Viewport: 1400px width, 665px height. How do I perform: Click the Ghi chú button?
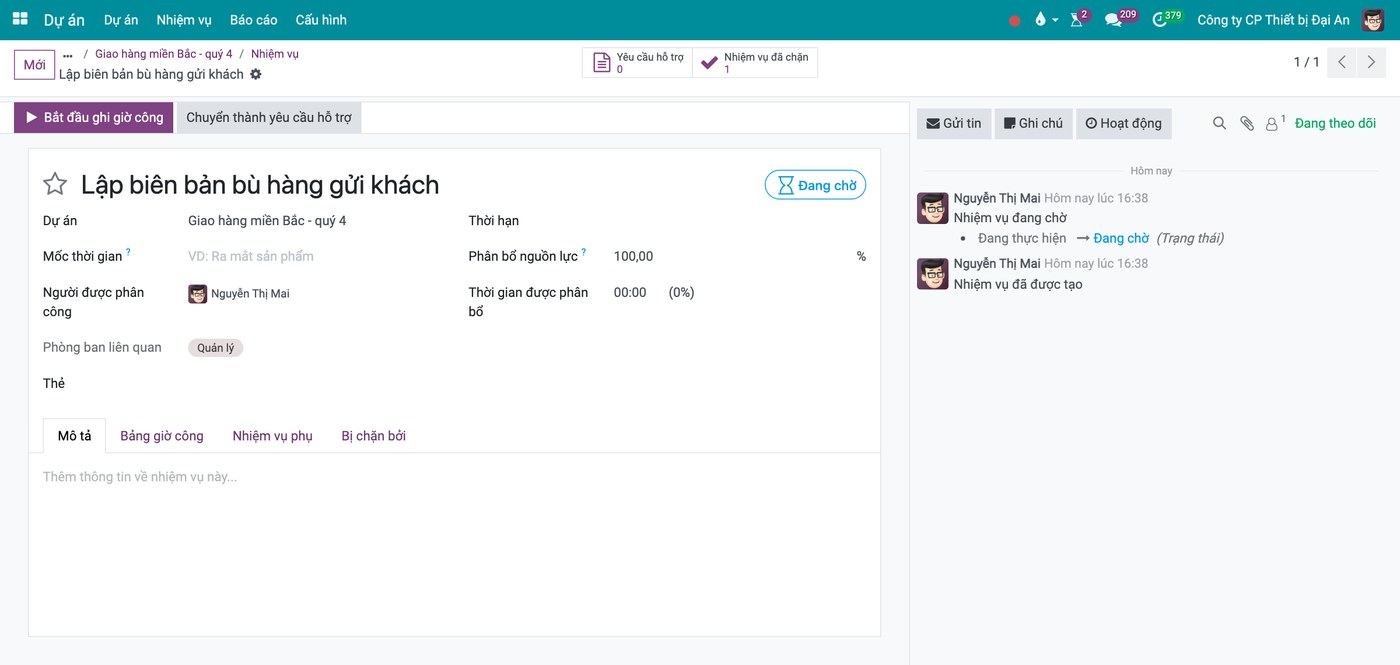click(1033, 123)
